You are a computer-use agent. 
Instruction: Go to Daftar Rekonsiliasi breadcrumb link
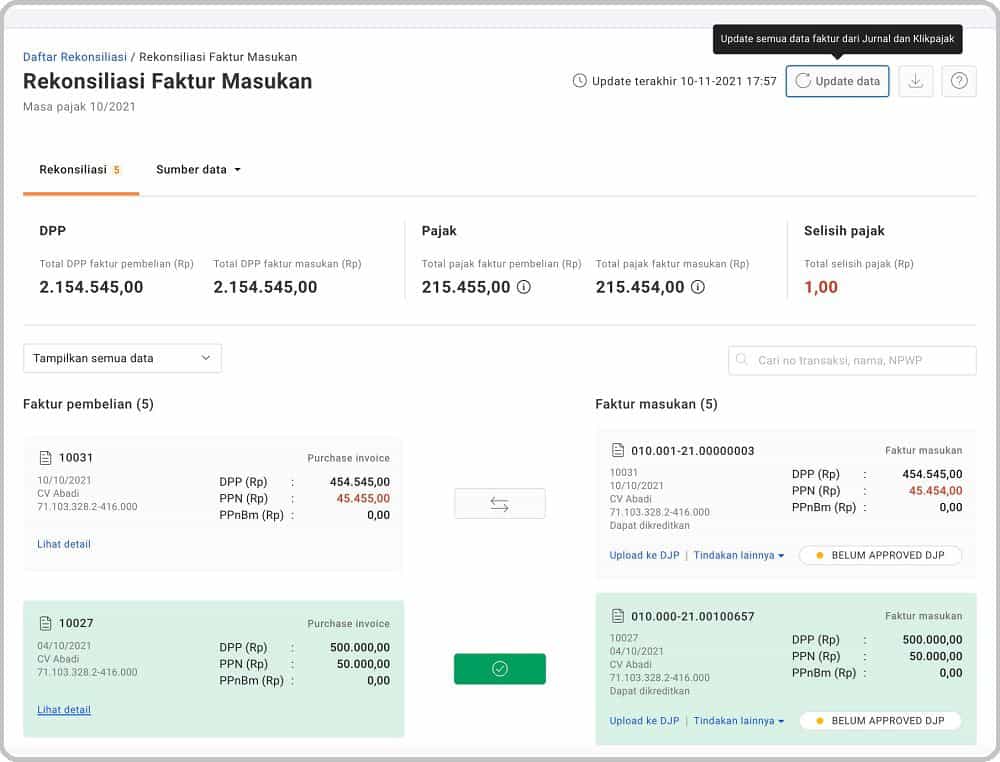[x=75, y=57]
